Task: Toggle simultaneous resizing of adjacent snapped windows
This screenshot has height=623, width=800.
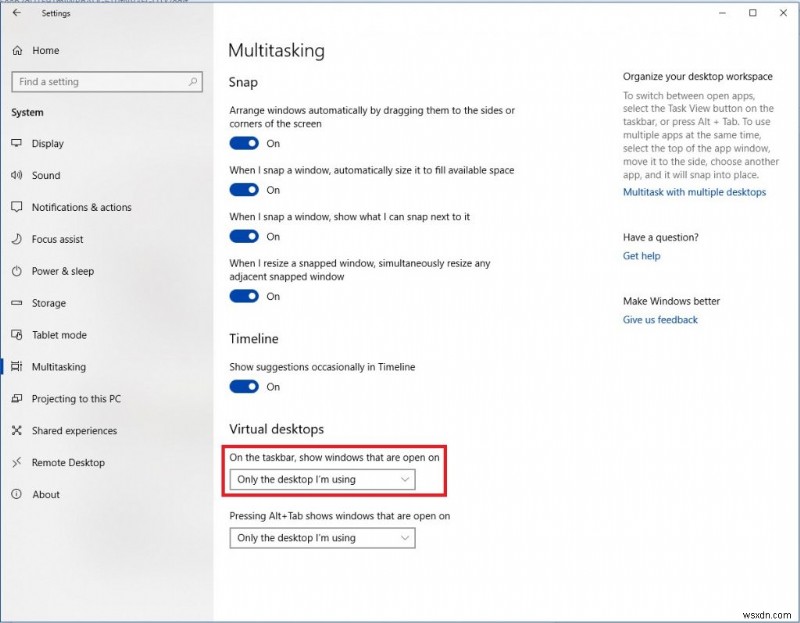Action: [x=245, y=296]
